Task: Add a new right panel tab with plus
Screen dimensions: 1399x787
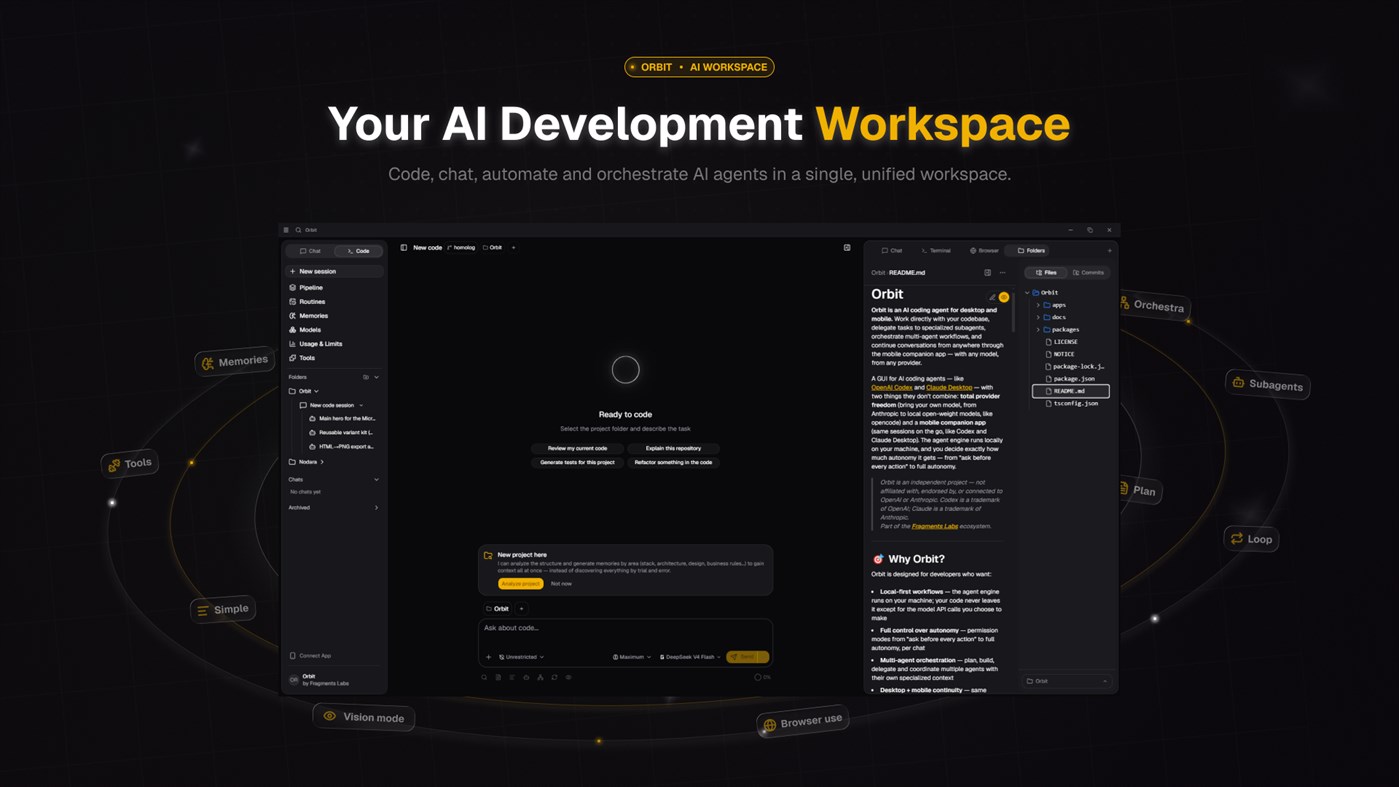Action: tap(1109, 250)
